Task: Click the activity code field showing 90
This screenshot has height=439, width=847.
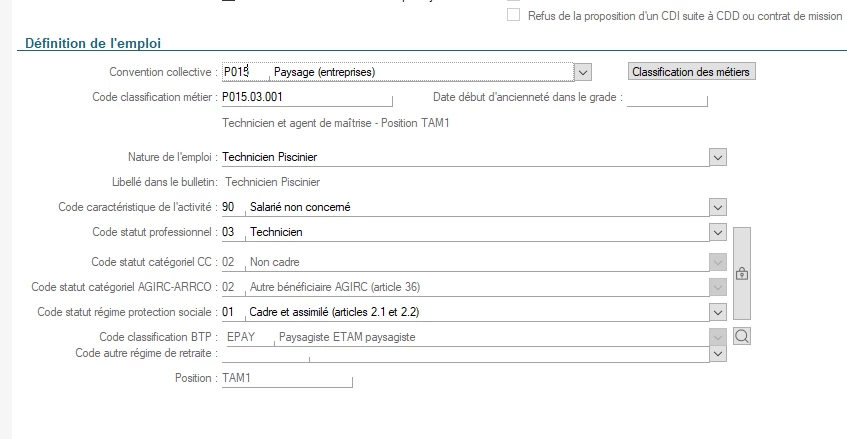Action: coord(229,207)
